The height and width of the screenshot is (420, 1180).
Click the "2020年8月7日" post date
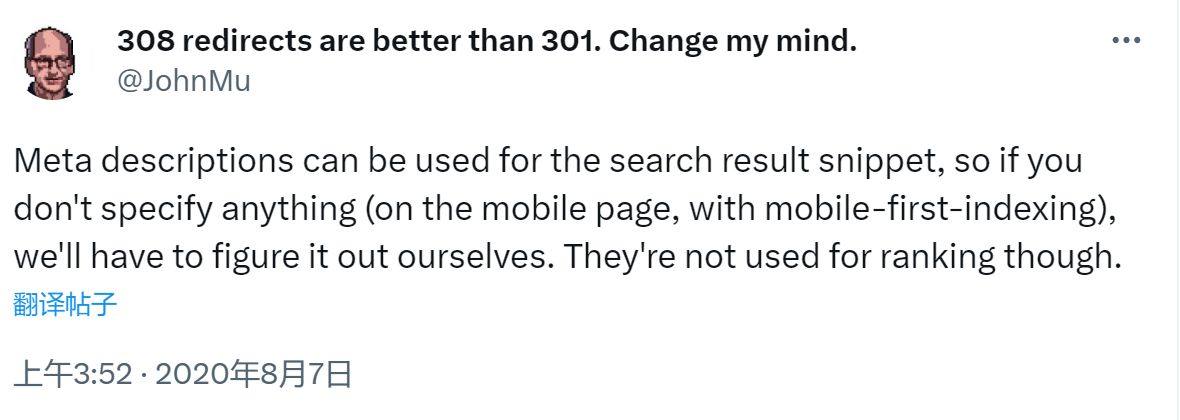(x=254, y=374)
